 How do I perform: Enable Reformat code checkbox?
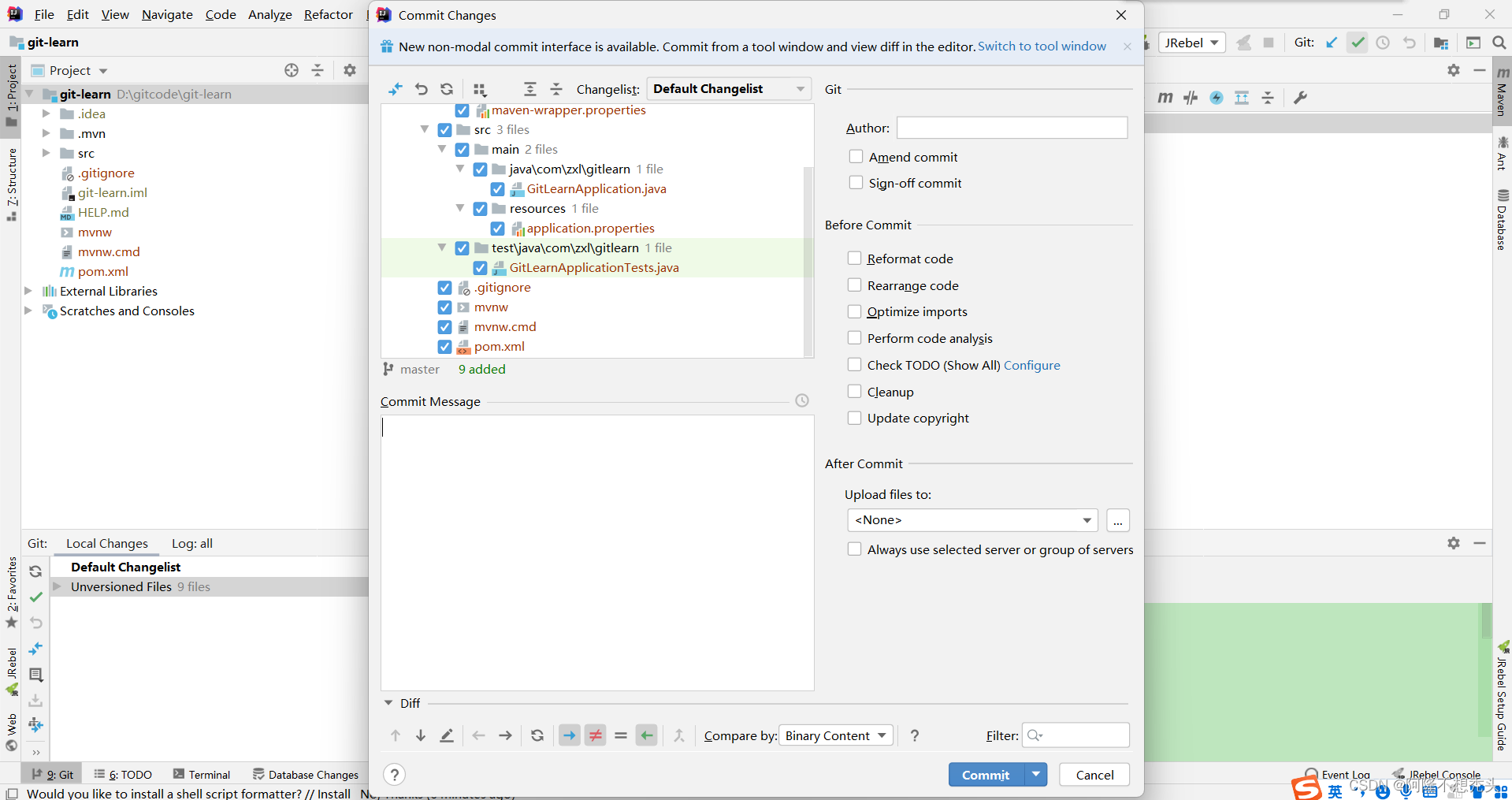pyautogui.click(x=854, y=258)
